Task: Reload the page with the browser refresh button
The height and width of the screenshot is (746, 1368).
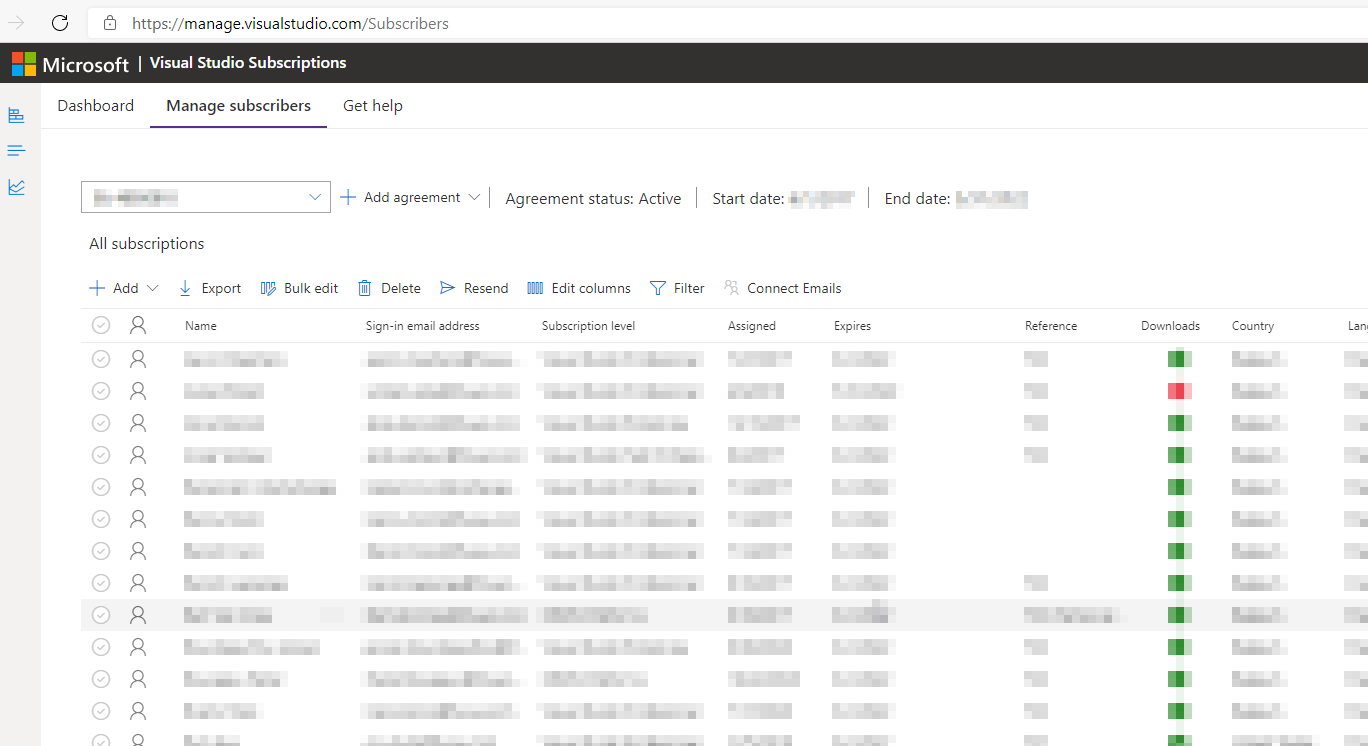Action: click(x=59, y=23)
